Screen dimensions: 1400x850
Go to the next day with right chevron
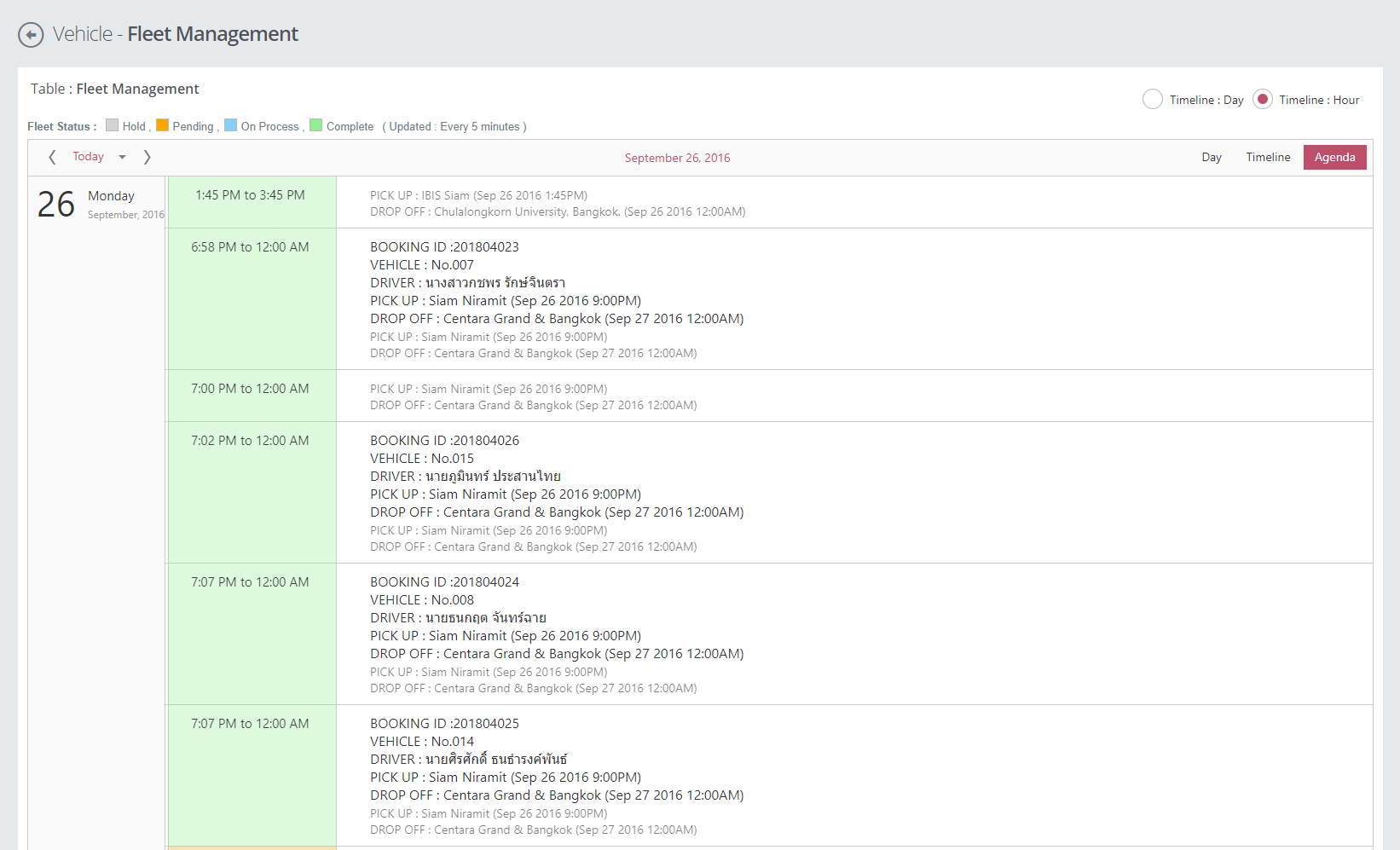click(147, 157)
